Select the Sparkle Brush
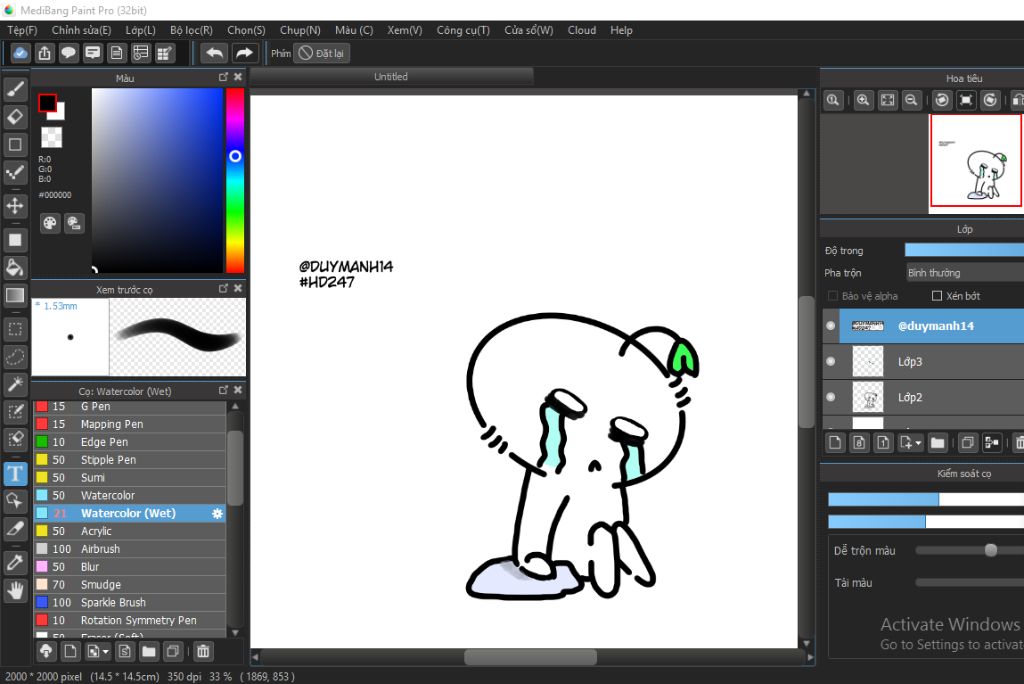This screenshot has width=1024, height=684. tap(130, 602)
